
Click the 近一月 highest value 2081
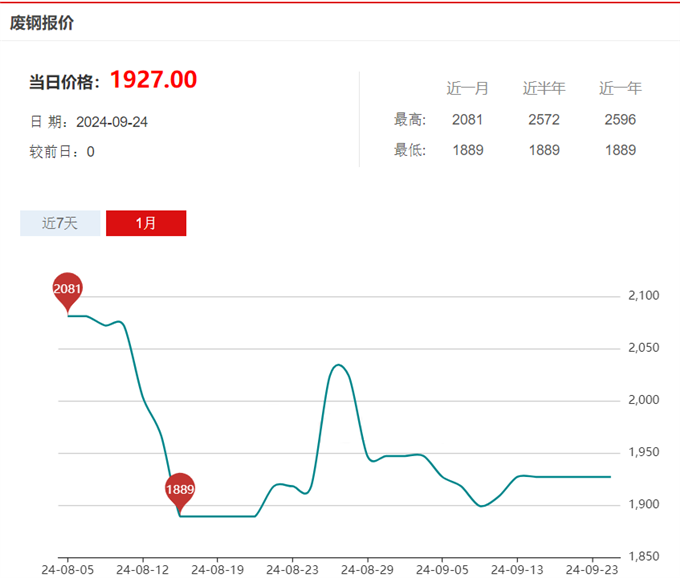[x=467, y=120]
